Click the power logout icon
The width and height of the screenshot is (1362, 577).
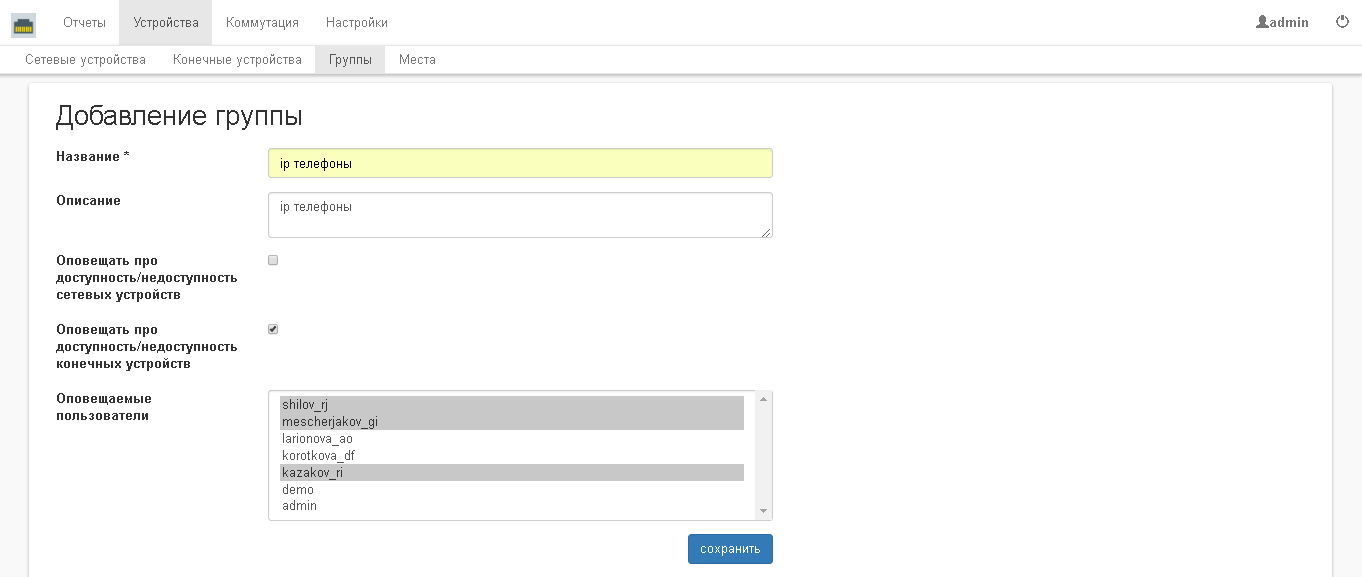point(1342,22)
